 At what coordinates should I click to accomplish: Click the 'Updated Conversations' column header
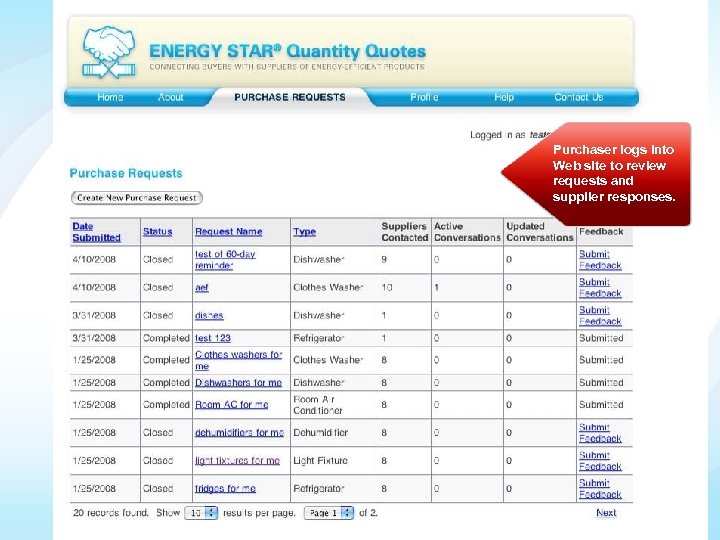click(x=540, y=232)
